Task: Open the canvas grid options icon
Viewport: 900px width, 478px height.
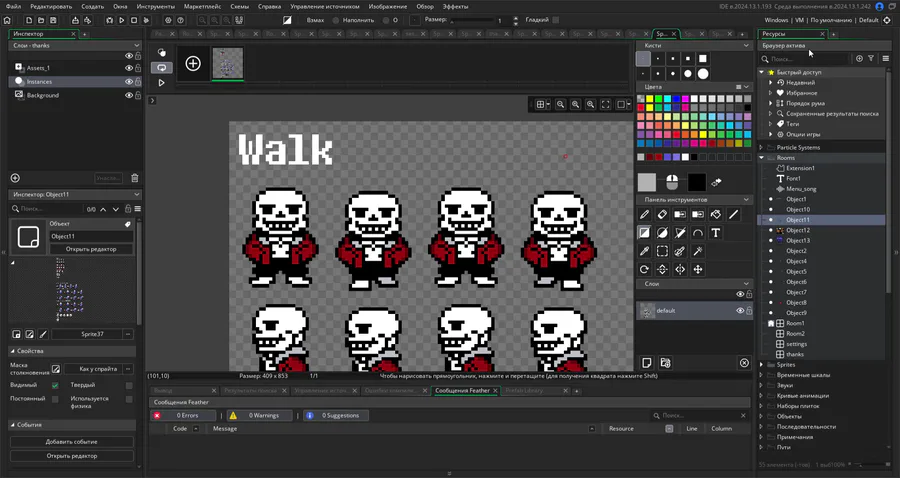Action: [x=541, y=104]
